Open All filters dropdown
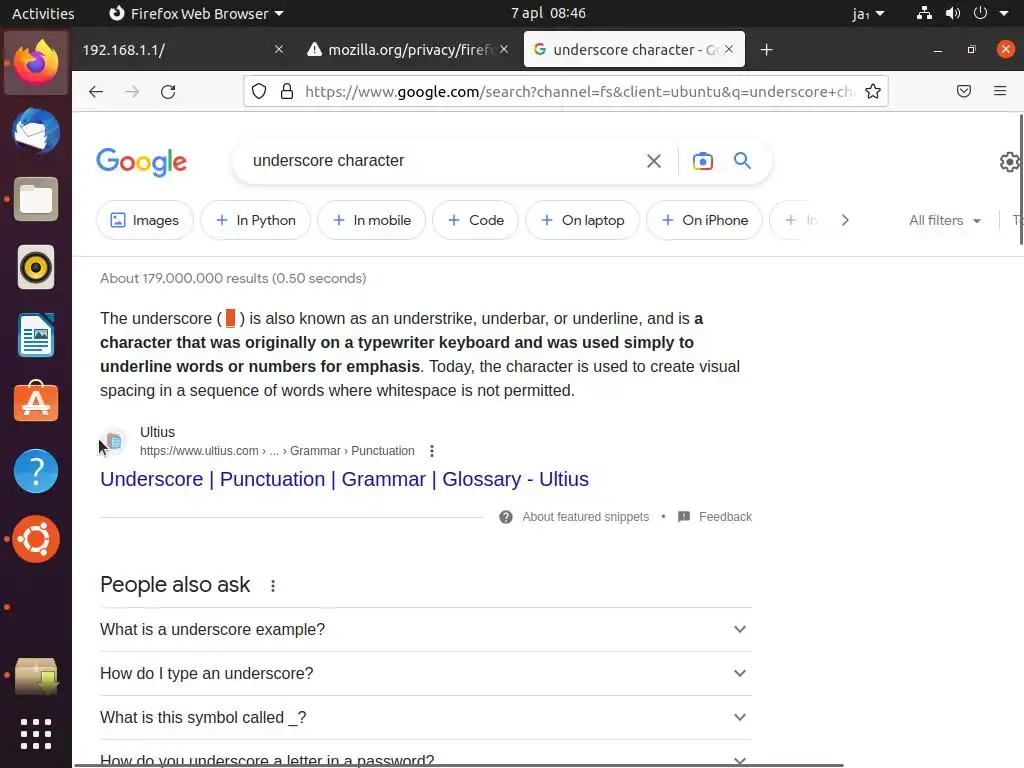The height and width of the screenshot is (768, 1024). (944, 220)
